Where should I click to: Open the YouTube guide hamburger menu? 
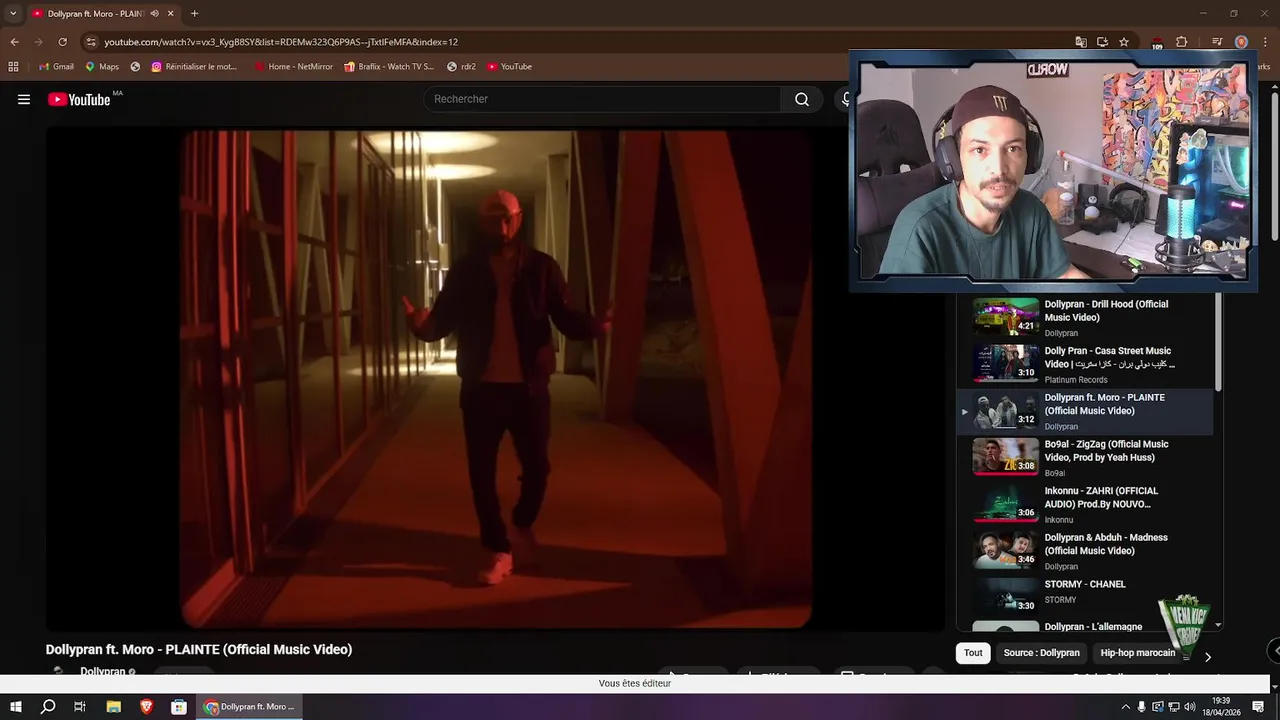pos(24,99)
